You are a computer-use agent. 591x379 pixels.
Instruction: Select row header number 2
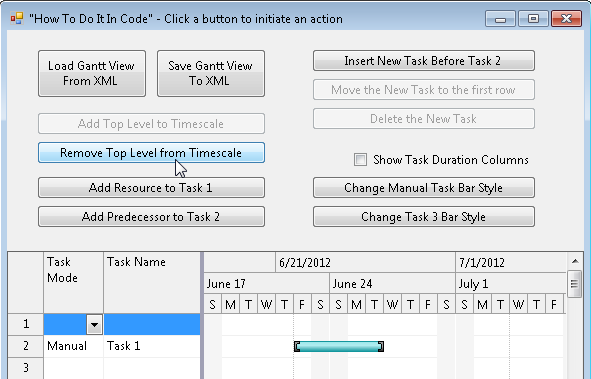[x=26, y=346]
